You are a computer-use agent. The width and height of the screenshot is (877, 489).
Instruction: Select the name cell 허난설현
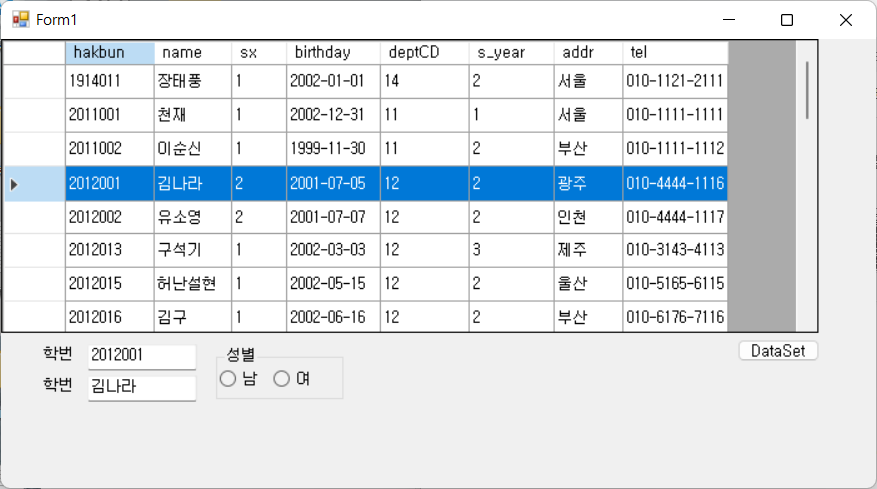(x=193, y=284)
